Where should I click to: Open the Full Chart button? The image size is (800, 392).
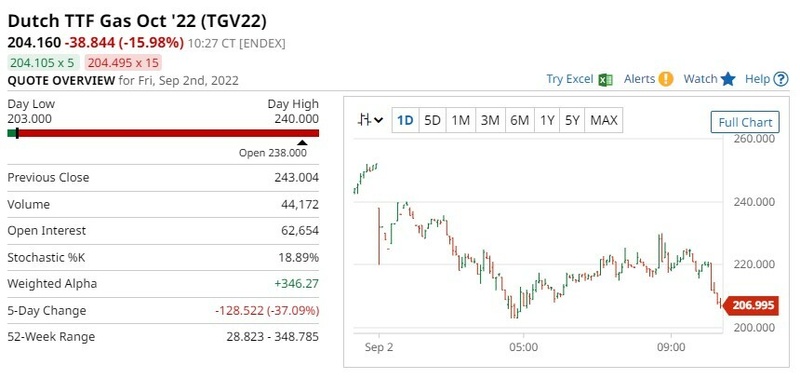(745, 122)
